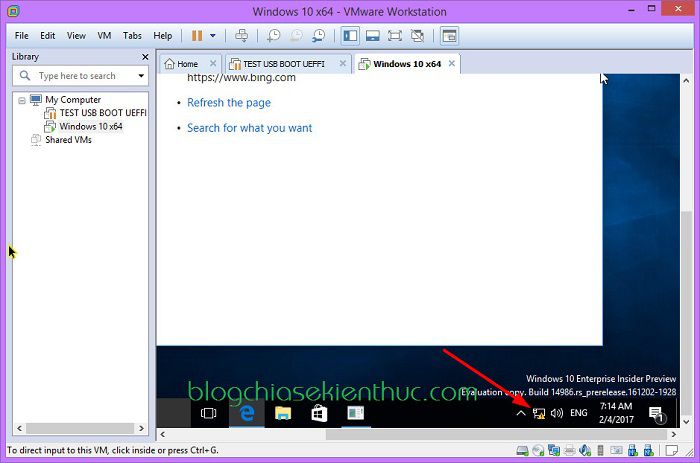Click the network warning tray icon

(x=539, y=413)
